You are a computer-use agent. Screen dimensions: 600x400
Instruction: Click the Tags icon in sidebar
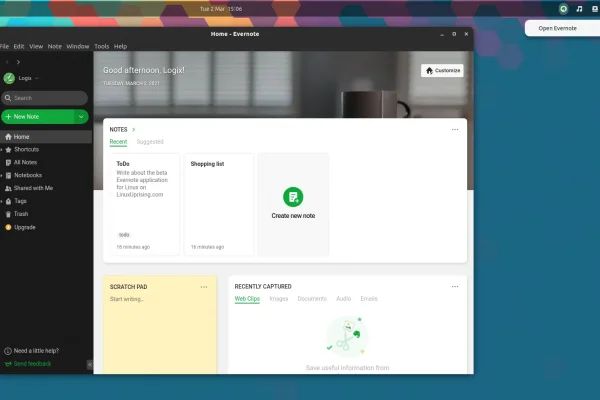pyautogui.click(x=8, y=201)
